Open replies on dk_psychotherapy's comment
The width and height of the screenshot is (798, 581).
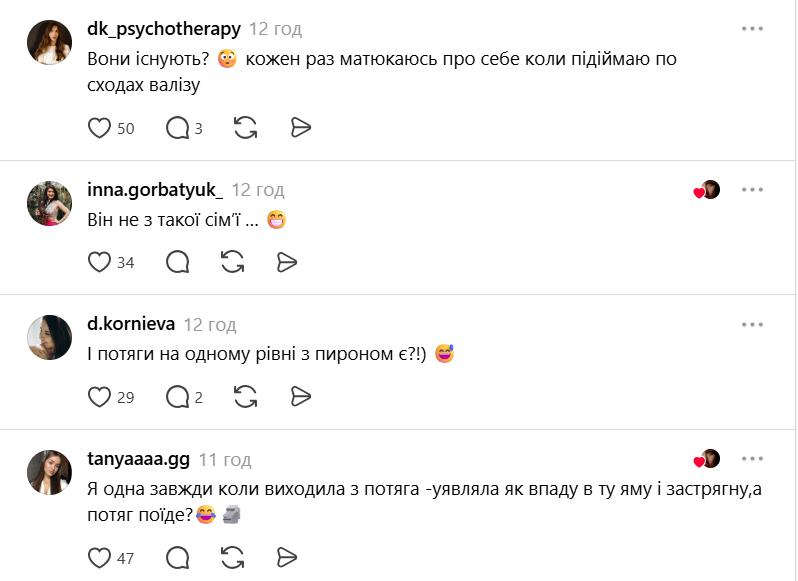[x=177, y=127]
